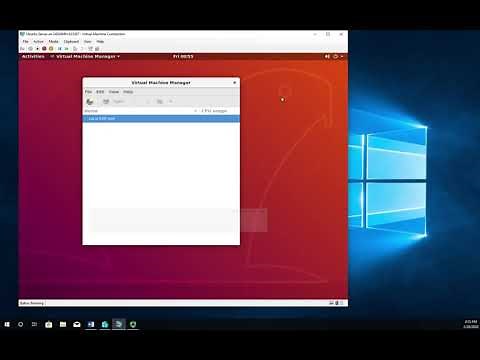Image resolution: width=480 pixels, height=360 pixels.
Task: Open Help menu in Virtual Machine Manager
Action: [128, 92]
